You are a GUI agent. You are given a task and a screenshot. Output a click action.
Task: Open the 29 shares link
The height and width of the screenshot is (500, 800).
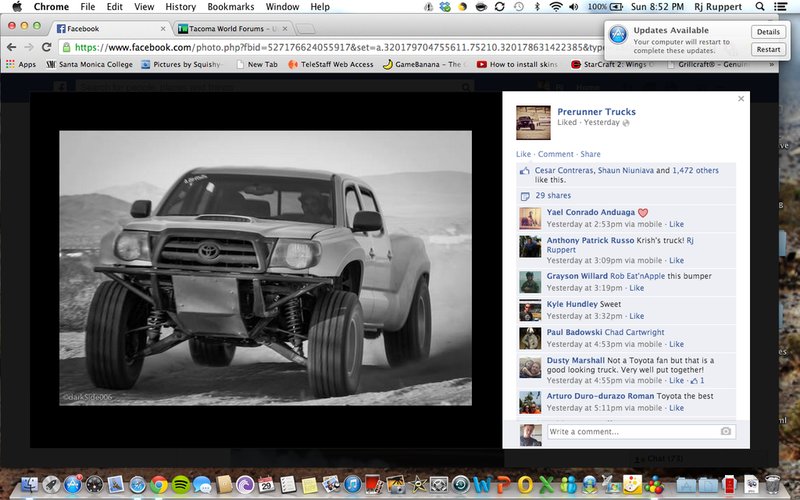[553, 195]
